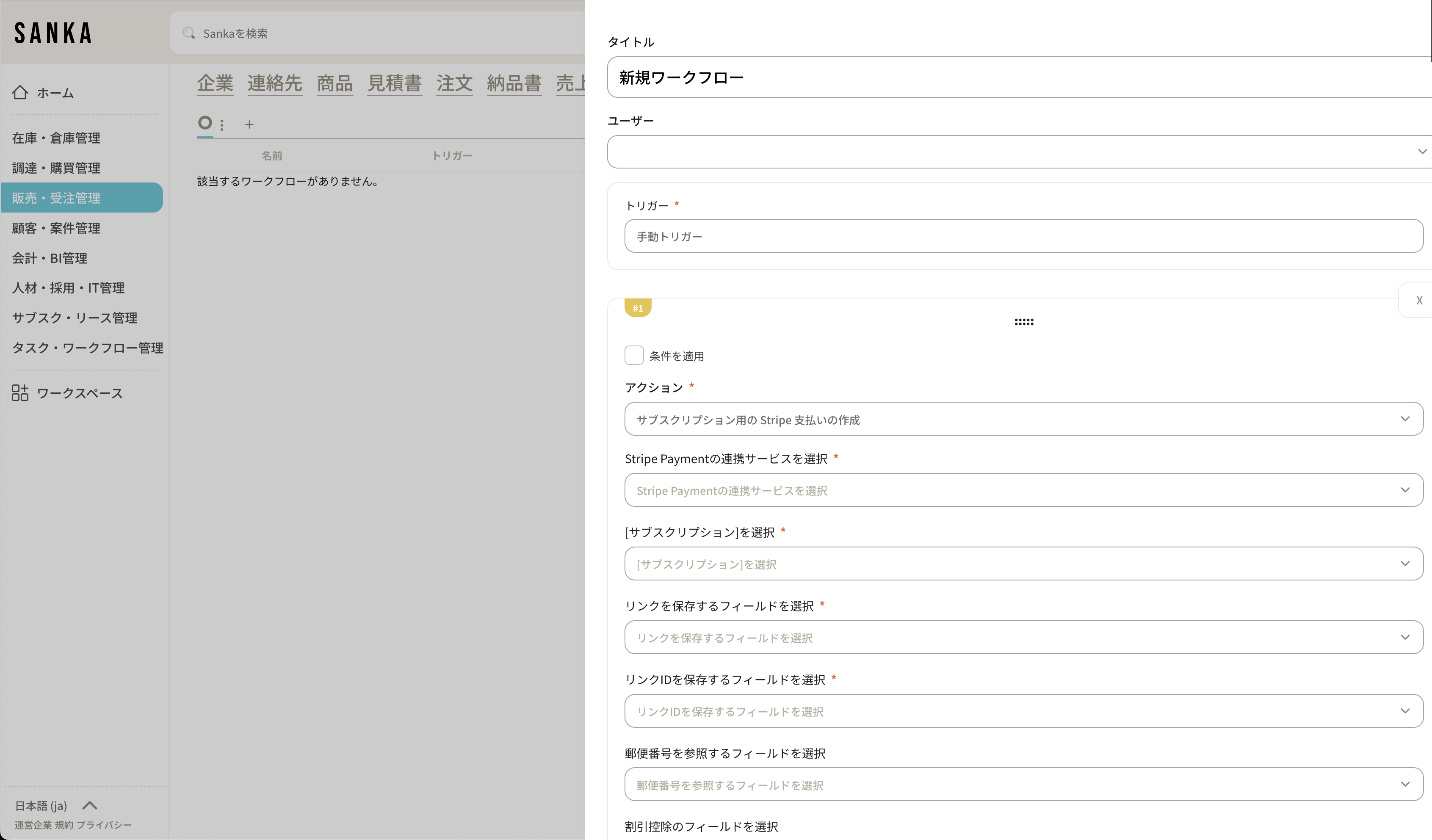
Task: Open the three-dot view options menu
Action: [x=222, y=124]
